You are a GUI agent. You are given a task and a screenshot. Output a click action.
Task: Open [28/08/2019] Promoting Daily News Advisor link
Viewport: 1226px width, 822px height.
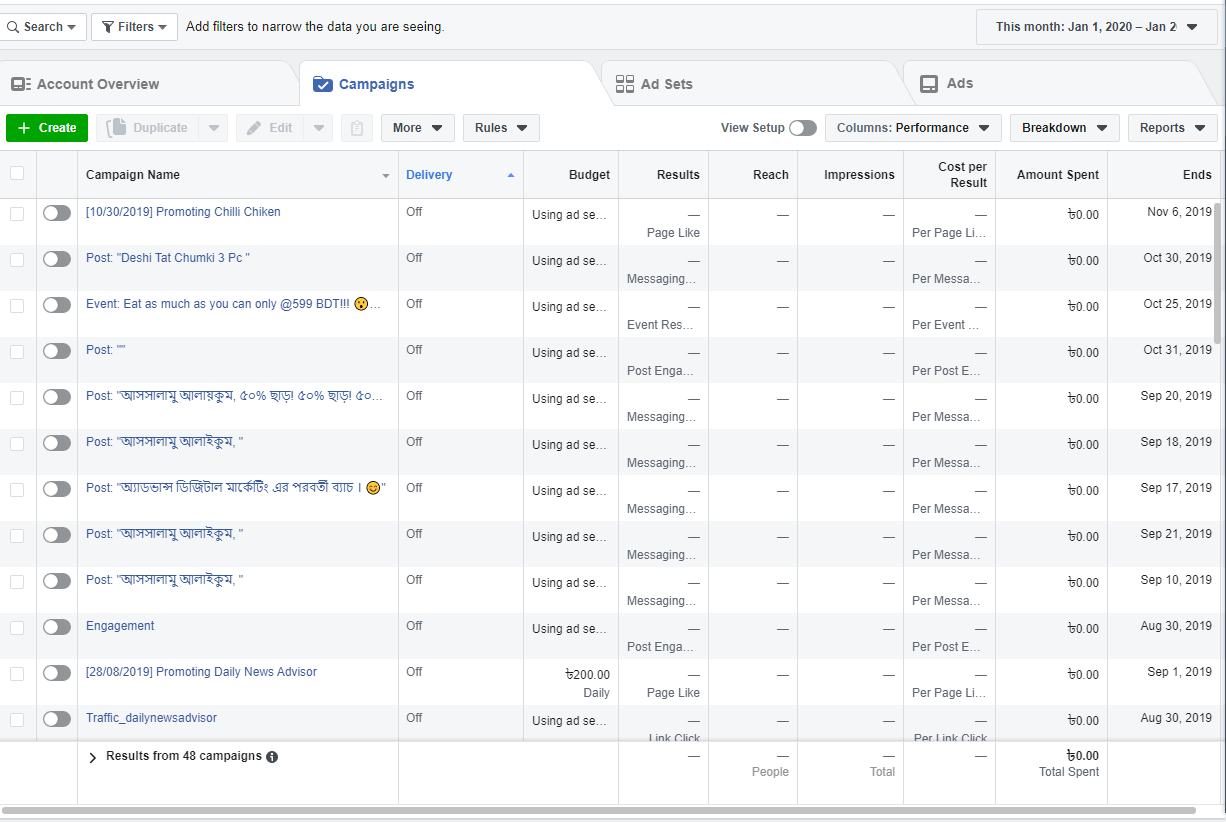coord(201,672)
